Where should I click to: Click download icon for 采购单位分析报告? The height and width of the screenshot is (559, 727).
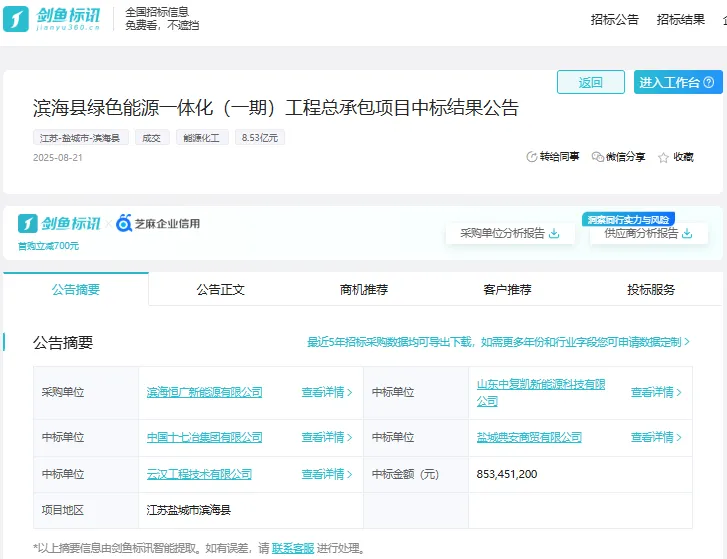click(554, 234)
